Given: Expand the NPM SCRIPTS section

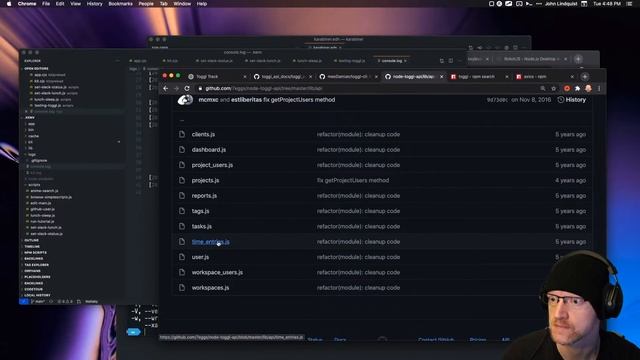Looking at the screenshot, I should [x=35, y=253].
